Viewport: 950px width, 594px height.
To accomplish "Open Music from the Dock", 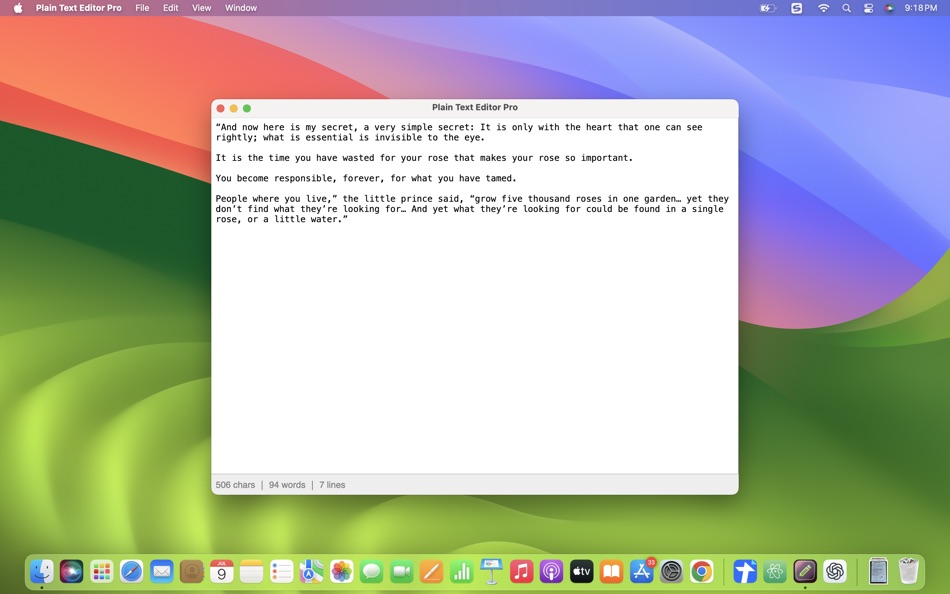I will pos(522,571).
